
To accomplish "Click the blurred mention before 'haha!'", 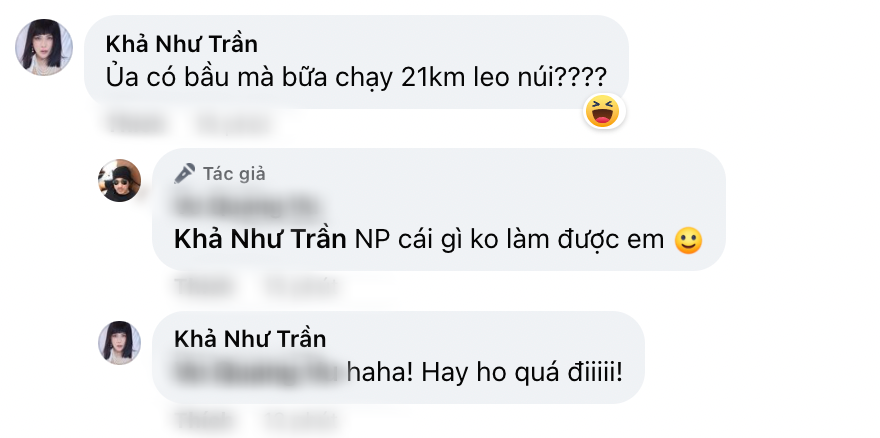I will tap(258, 374).
